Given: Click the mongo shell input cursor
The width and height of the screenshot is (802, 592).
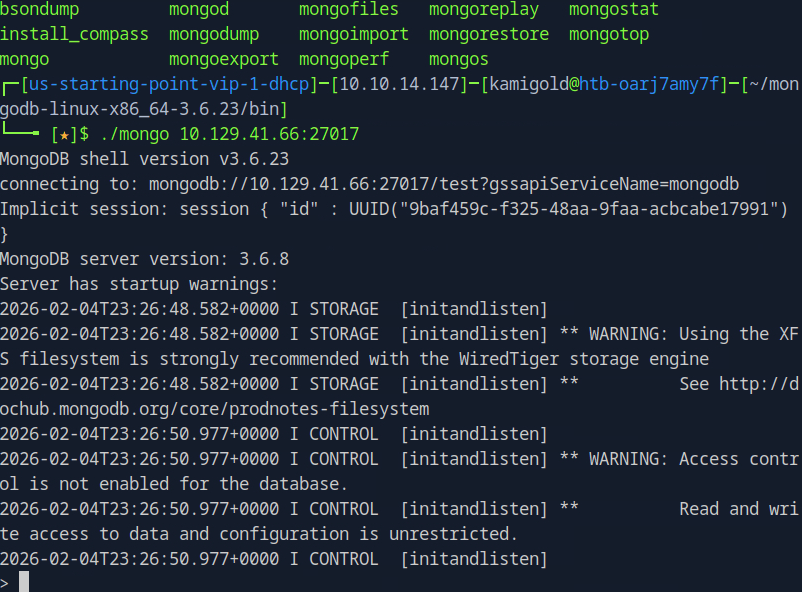Looking at the screenshot, I should coord(24,582).
